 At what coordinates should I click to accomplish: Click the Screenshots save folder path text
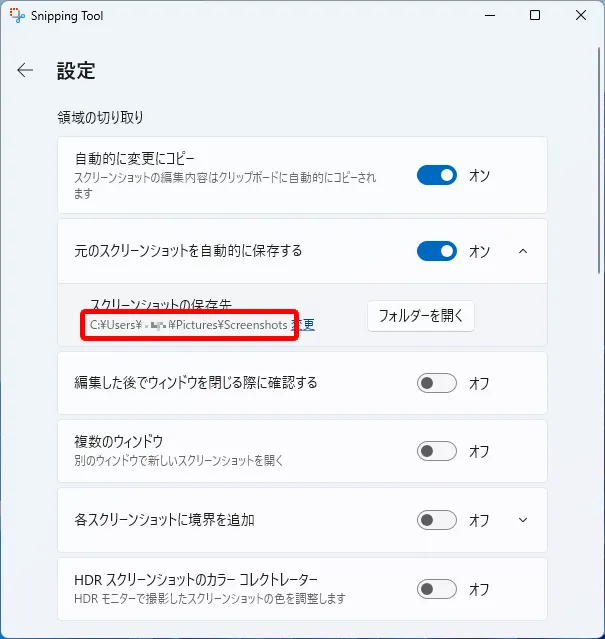click(x=188, y=325)
